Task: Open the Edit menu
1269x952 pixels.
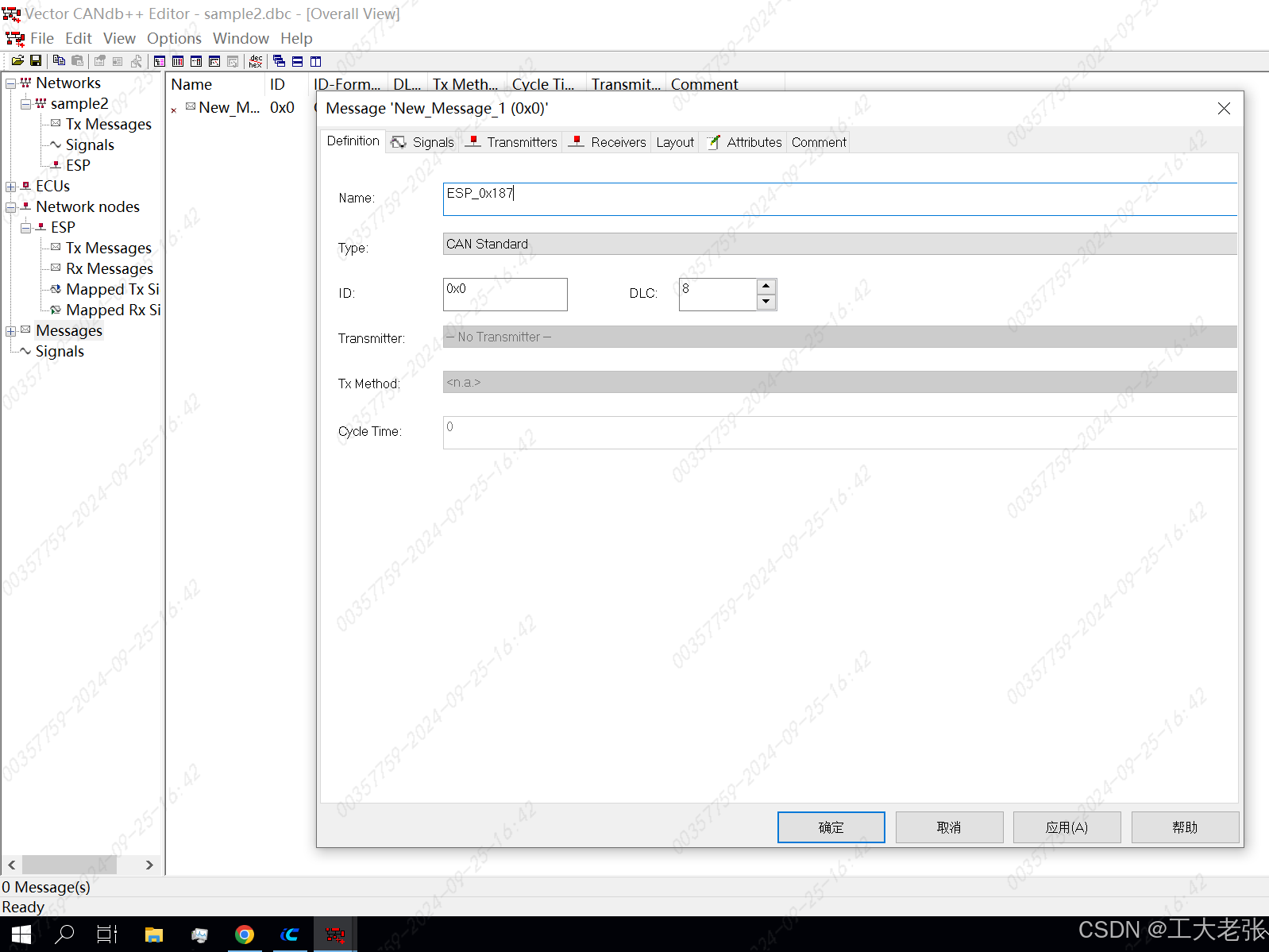Action: 79,38
